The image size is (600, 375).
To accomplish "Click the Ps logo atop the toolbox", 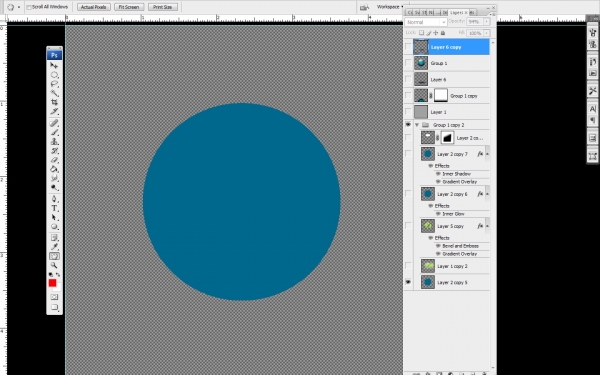I will [54, 55].
